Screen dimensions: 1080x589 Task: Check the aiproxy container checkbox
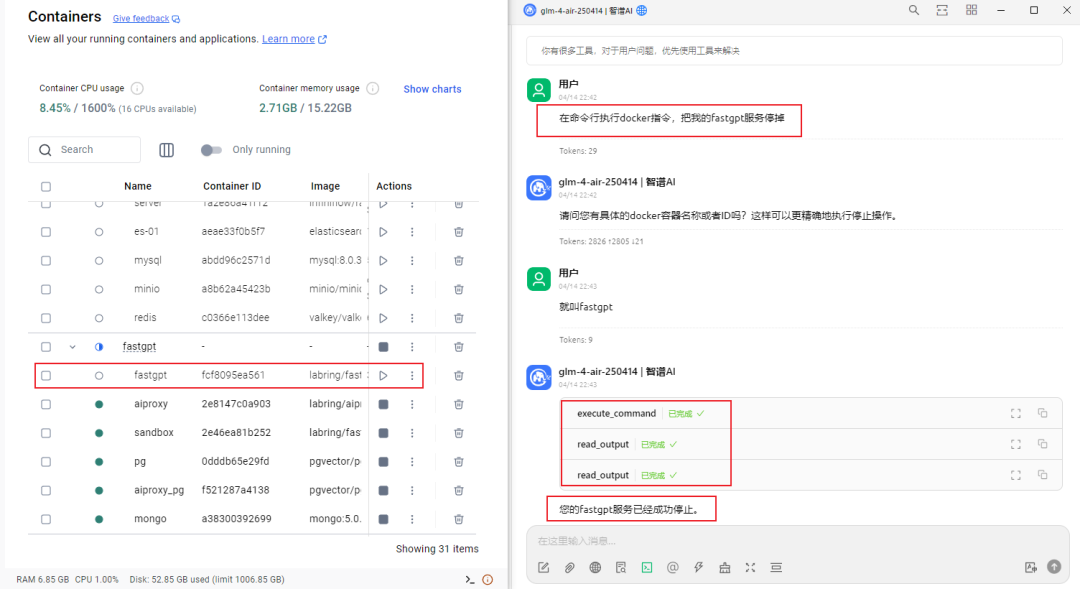click(46, 404)
